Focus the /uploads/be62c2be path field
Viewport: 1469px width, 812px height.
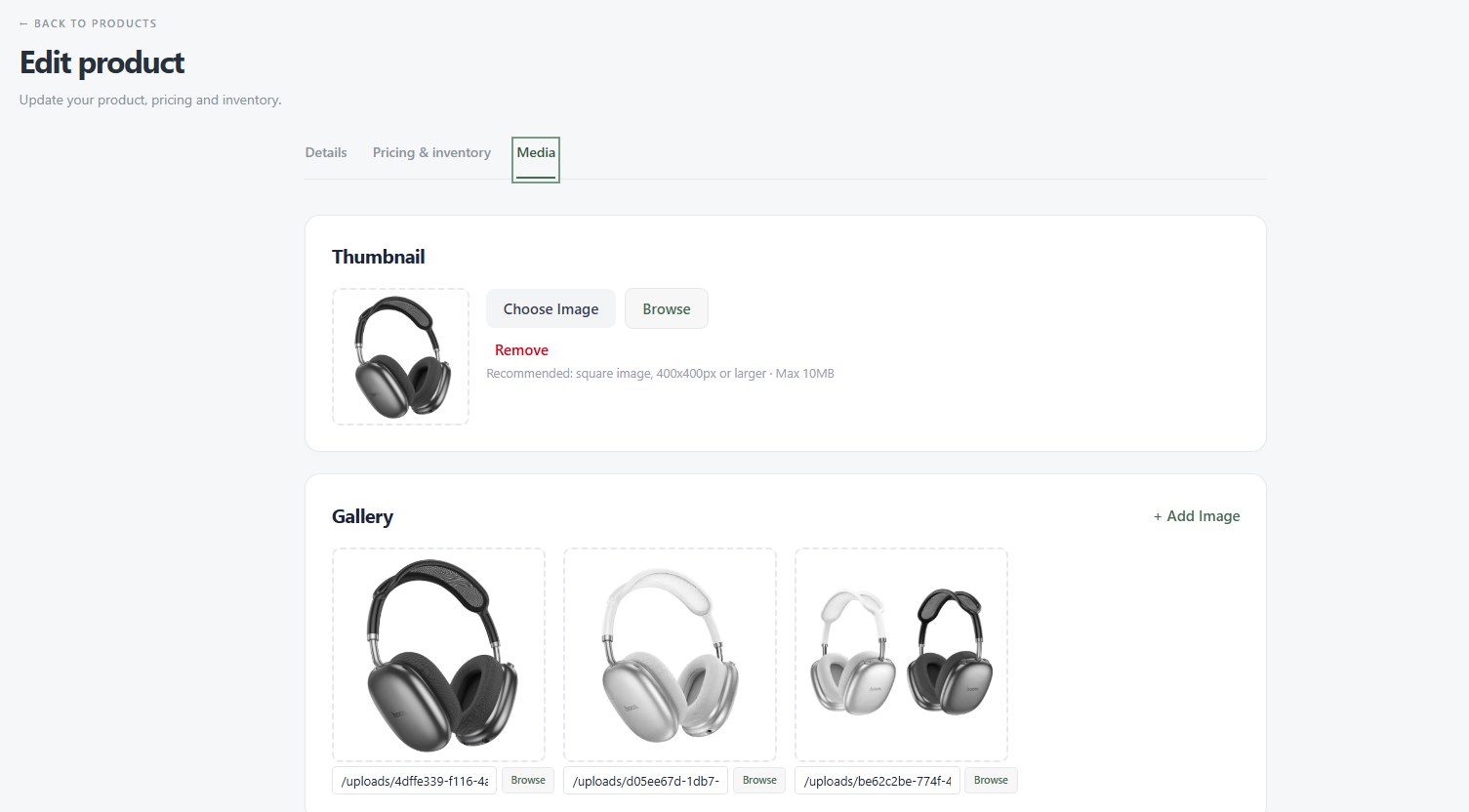(877, 781)
